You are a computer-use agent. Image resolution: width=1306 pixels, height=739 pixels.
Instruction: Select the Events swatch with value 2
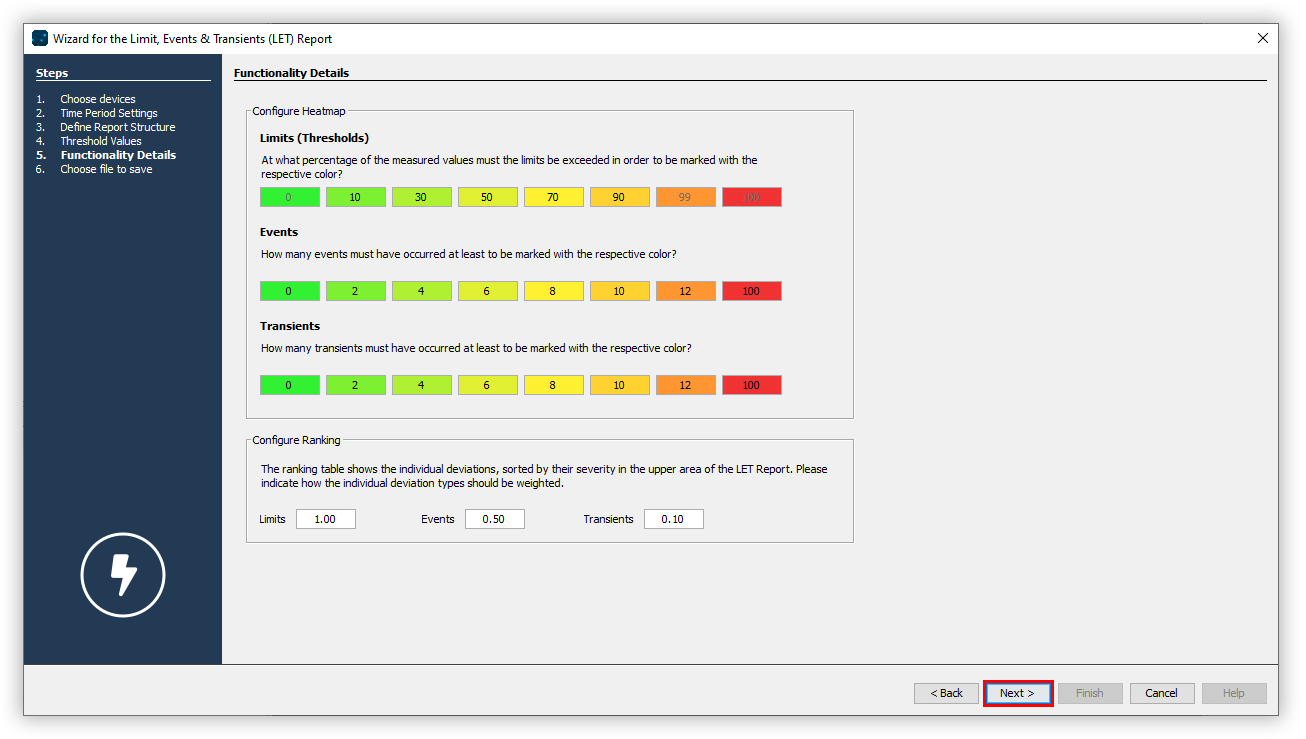pos(355,291)
